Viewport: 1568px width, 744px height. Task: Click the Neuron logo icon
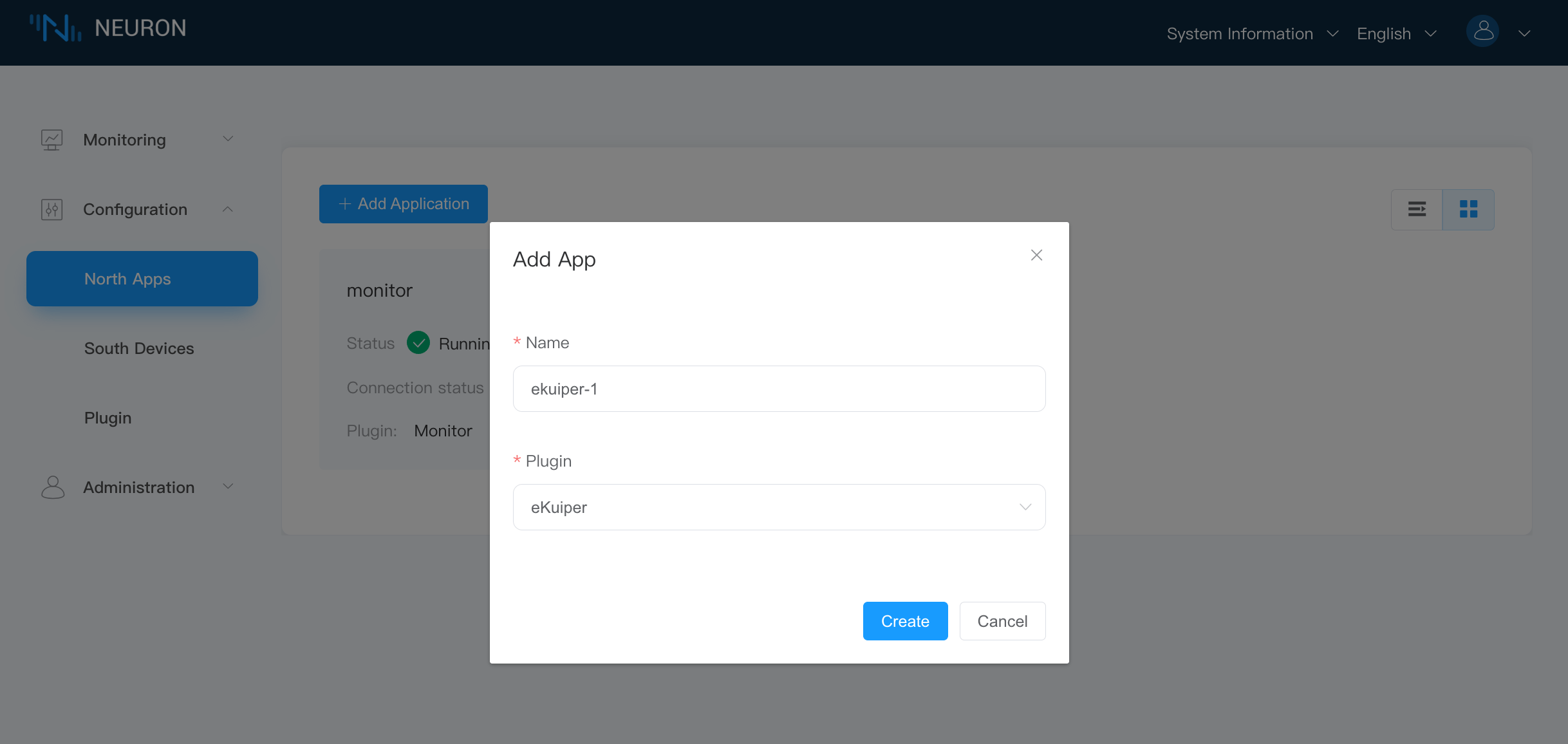(x=55, y=28)
